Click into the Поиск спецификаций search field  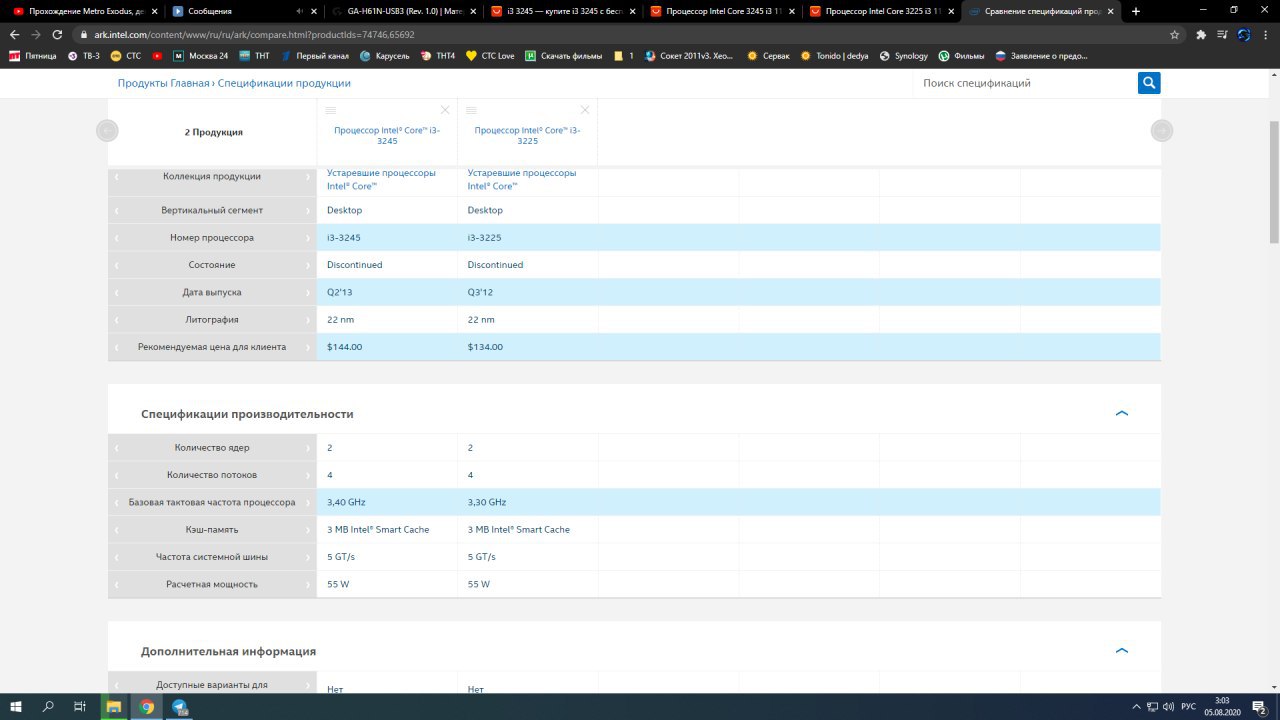[x=1026, y=83]
